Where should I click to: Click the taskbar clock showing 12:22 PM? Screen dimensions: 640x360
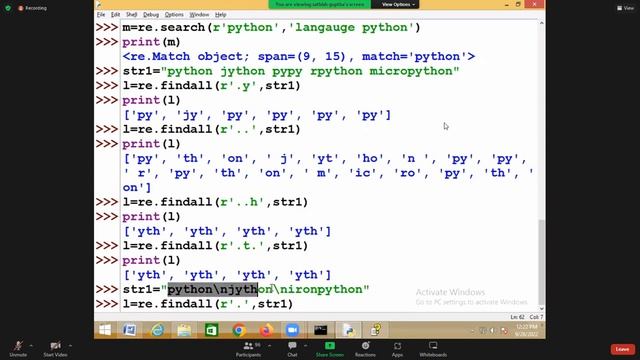(527, 330)
